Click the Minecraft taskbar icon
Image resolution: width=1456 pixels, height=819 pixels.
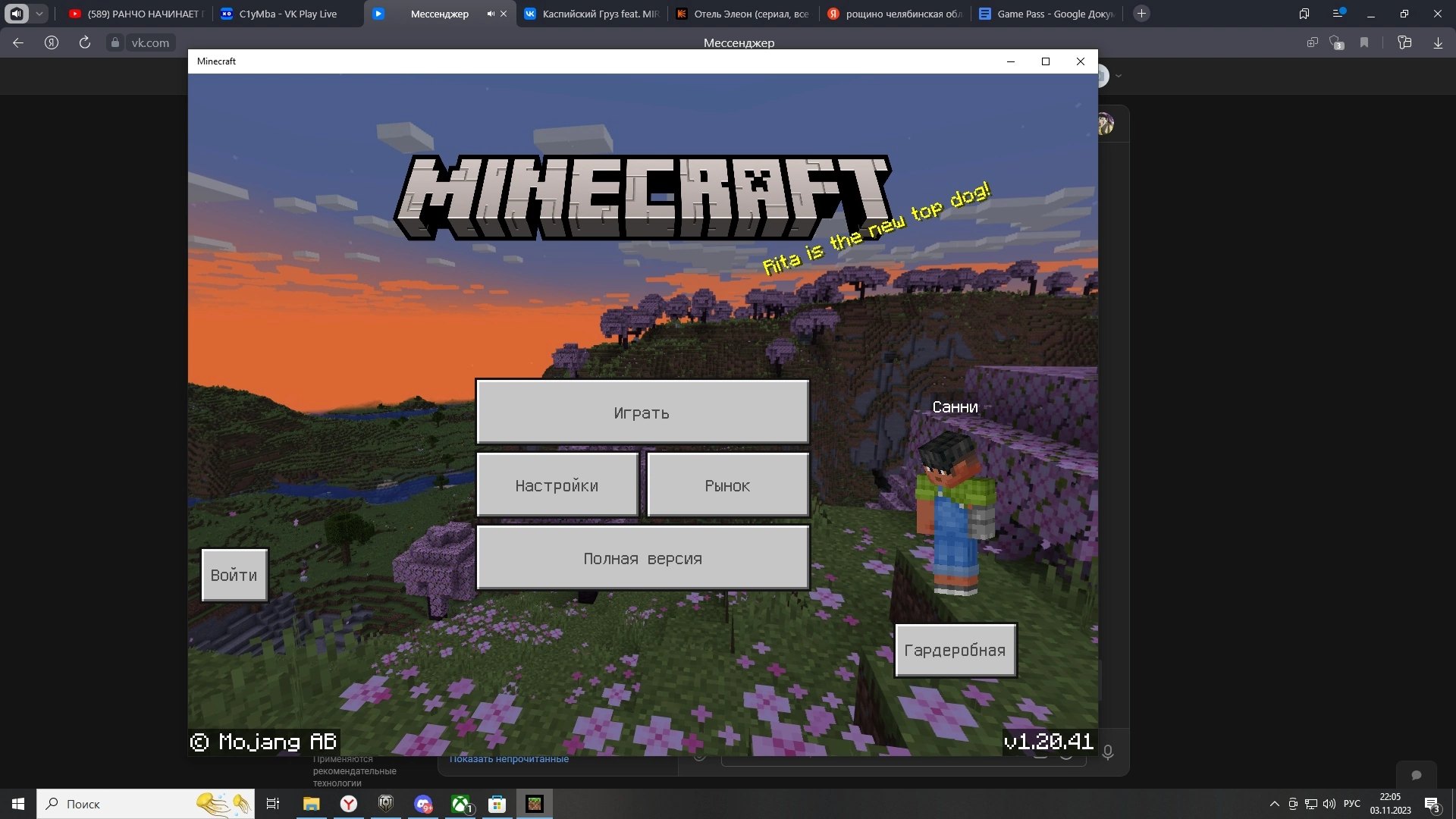pos(535,804)
